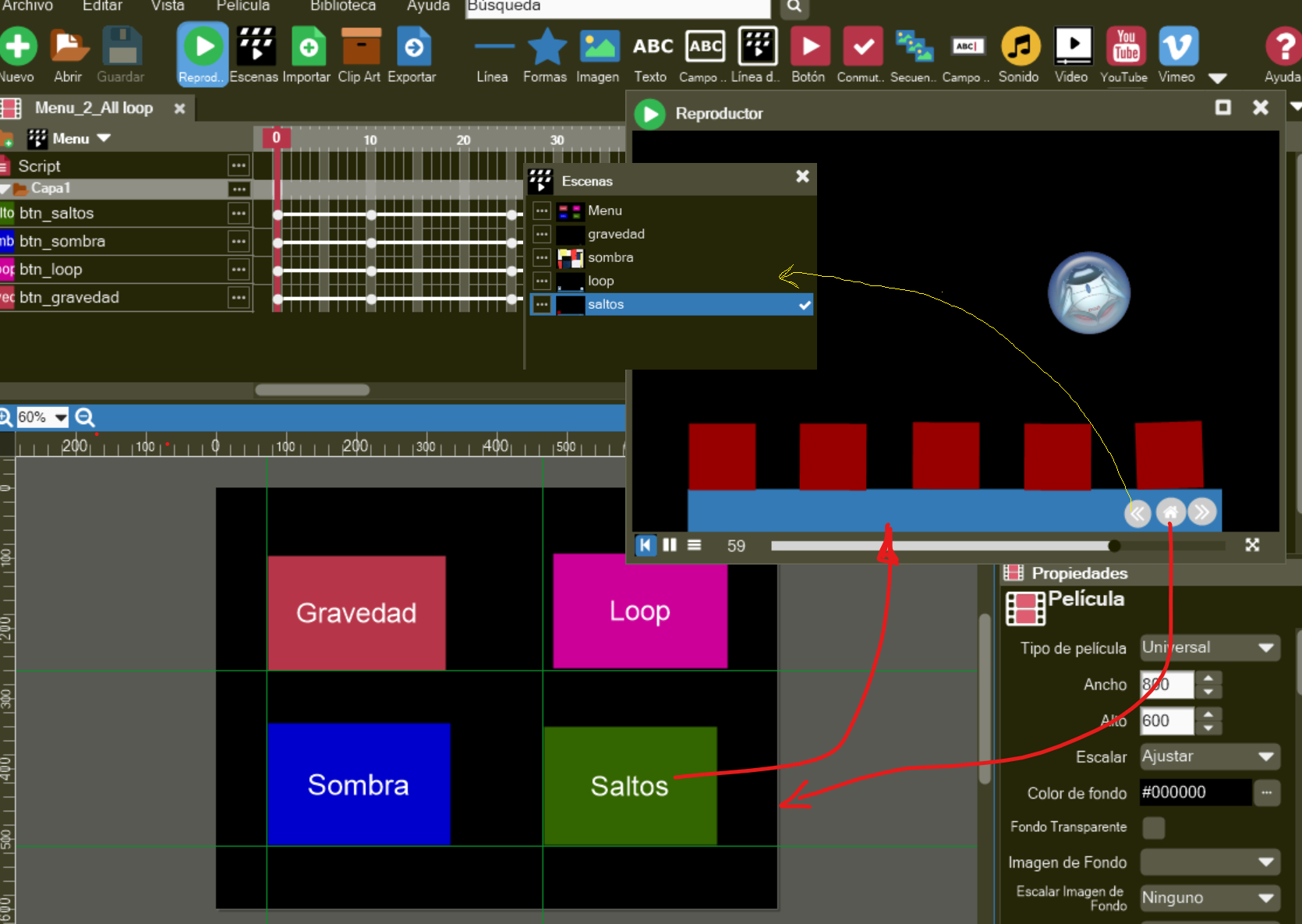Open the Color de fondo picker button

tap(1266, 792)
